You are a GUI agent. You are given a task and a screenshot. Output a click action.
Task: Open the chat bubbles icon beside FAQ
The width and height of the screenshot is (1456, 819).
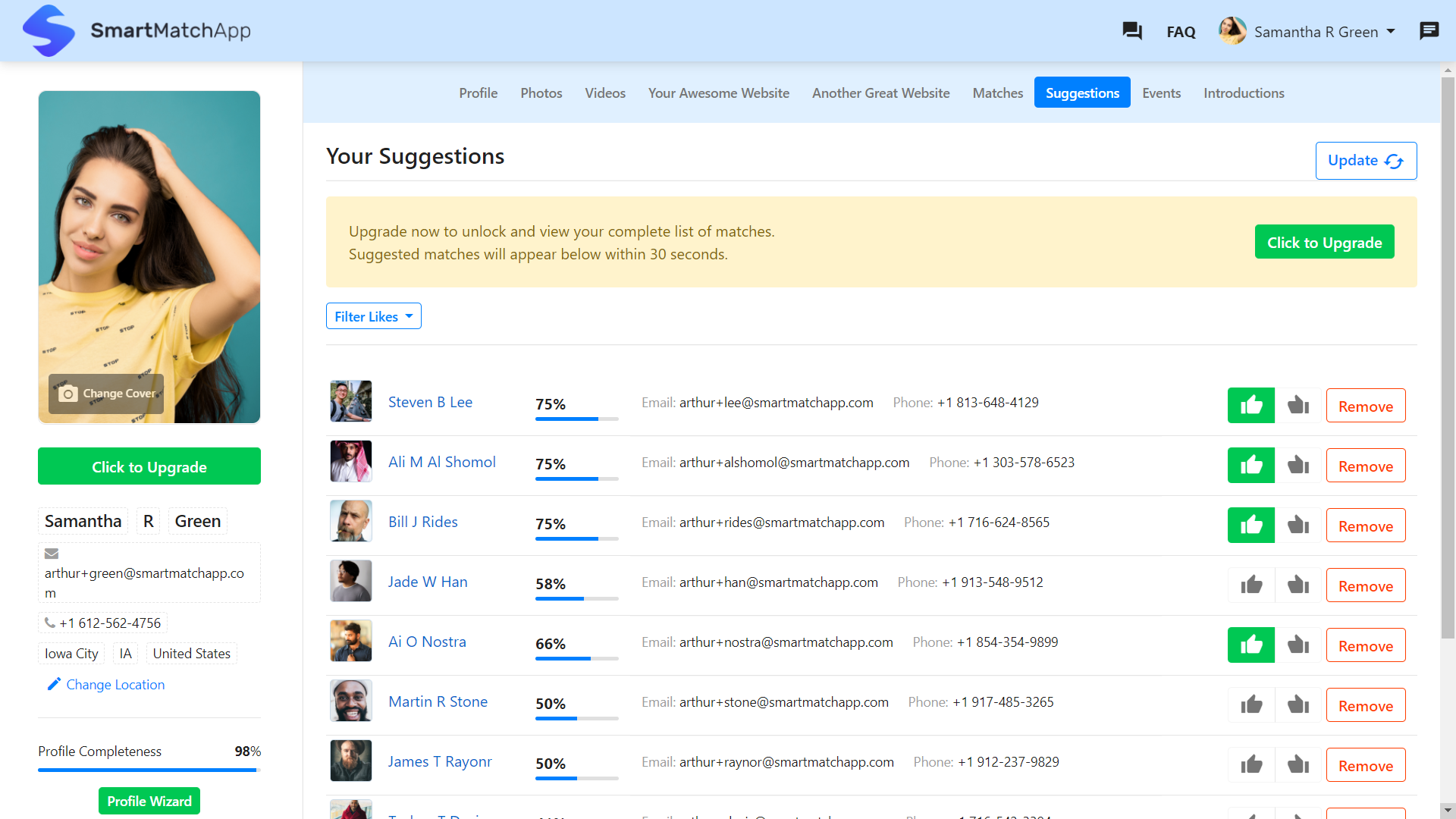point(1131,31)
